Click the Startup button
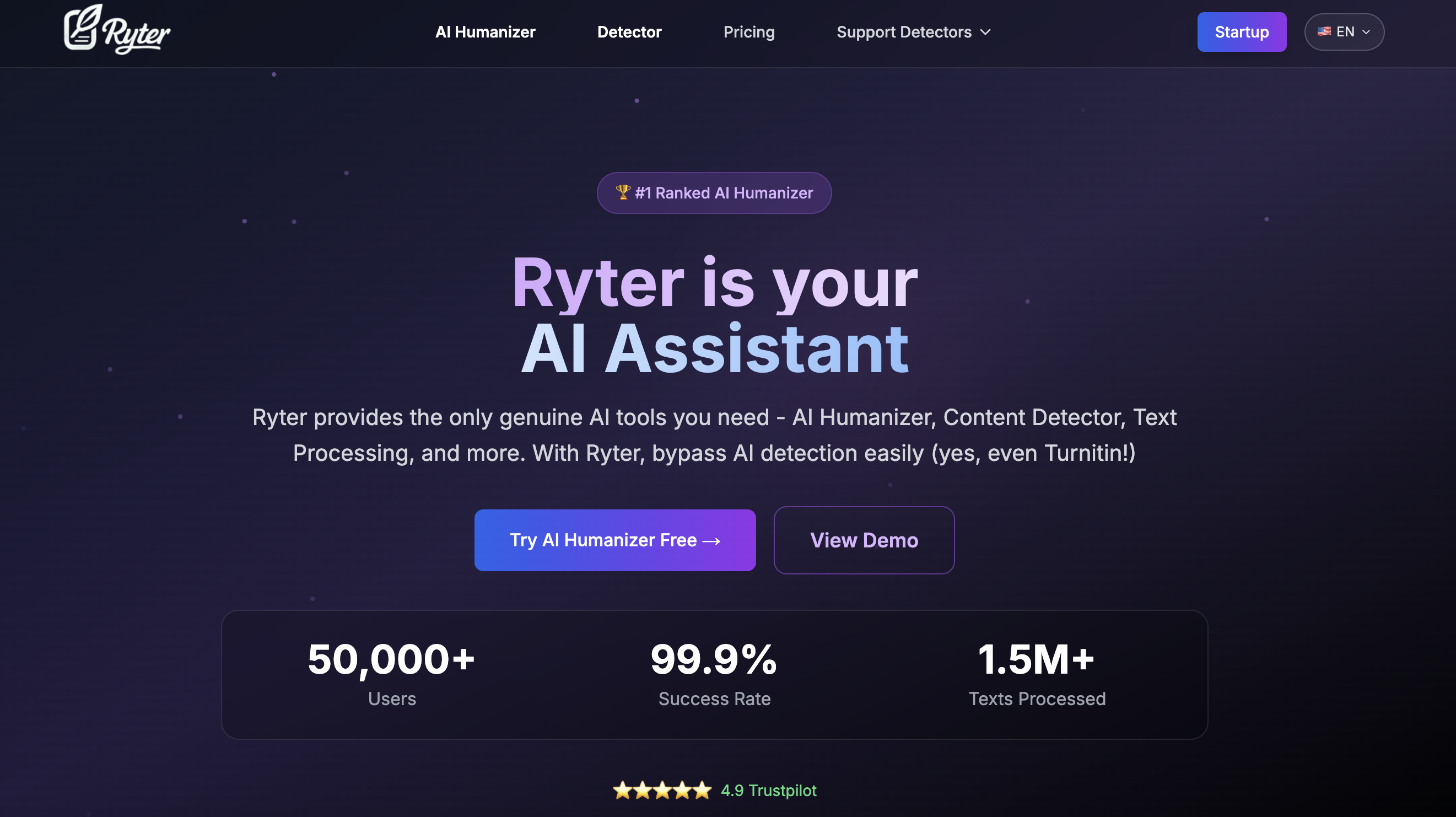The image size is (1456, 817). coord(1242,31)
